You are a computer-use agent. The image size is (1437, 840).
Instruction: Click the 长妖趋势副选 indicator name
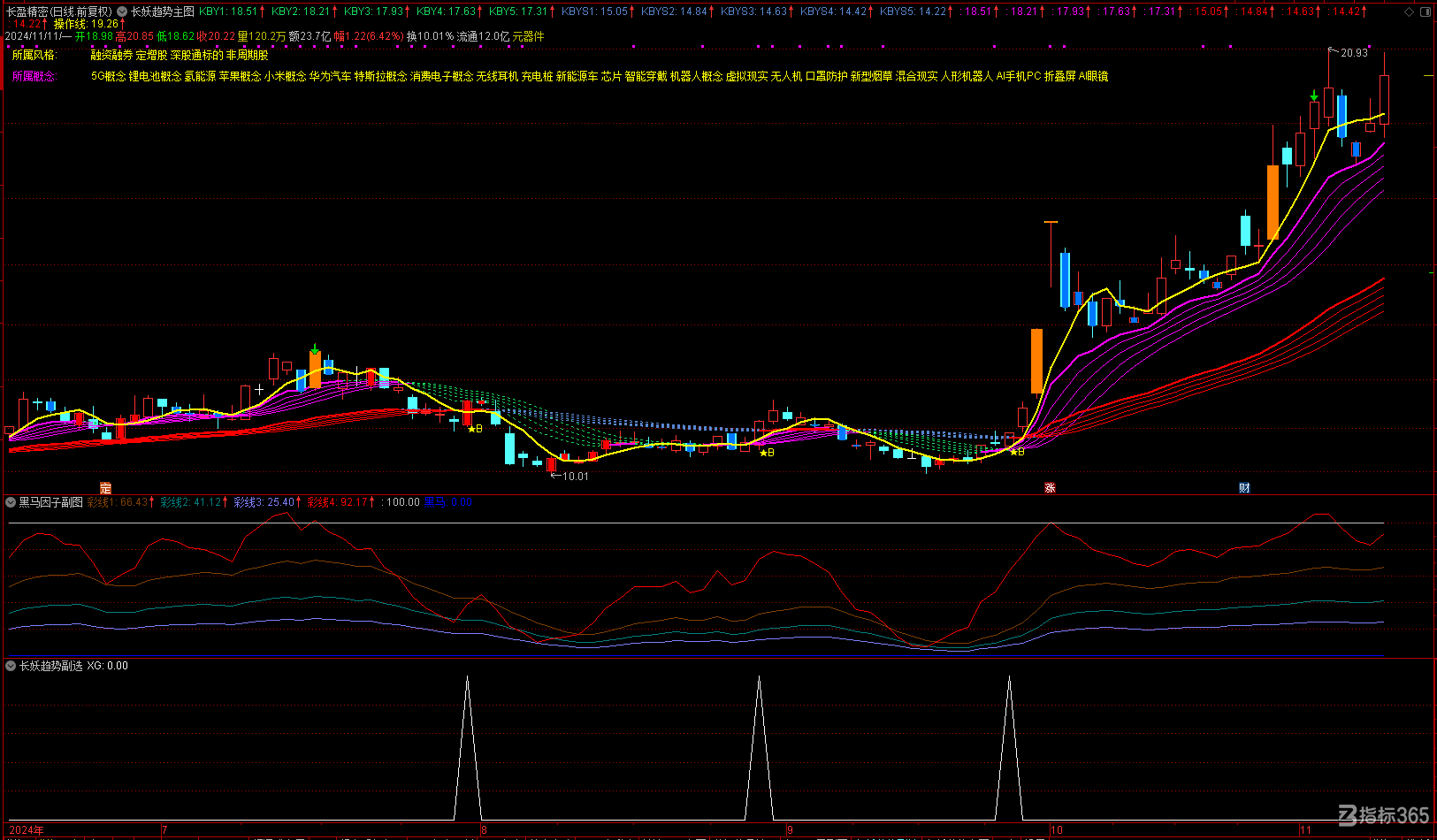50,666
